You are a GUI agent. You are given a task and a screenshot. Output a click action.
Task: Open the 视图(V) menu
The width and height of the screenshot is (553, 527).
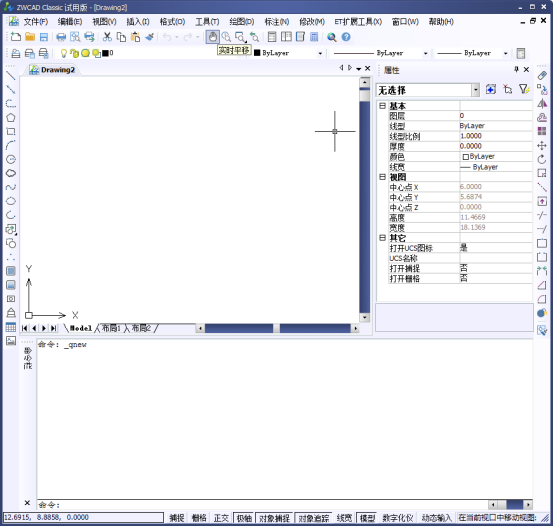point(104,22)
